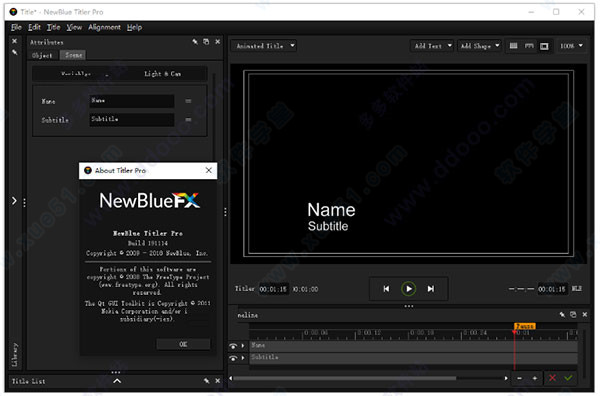Jump to start of title
Viewport: 600px width, 396px height.
(386, 289)
